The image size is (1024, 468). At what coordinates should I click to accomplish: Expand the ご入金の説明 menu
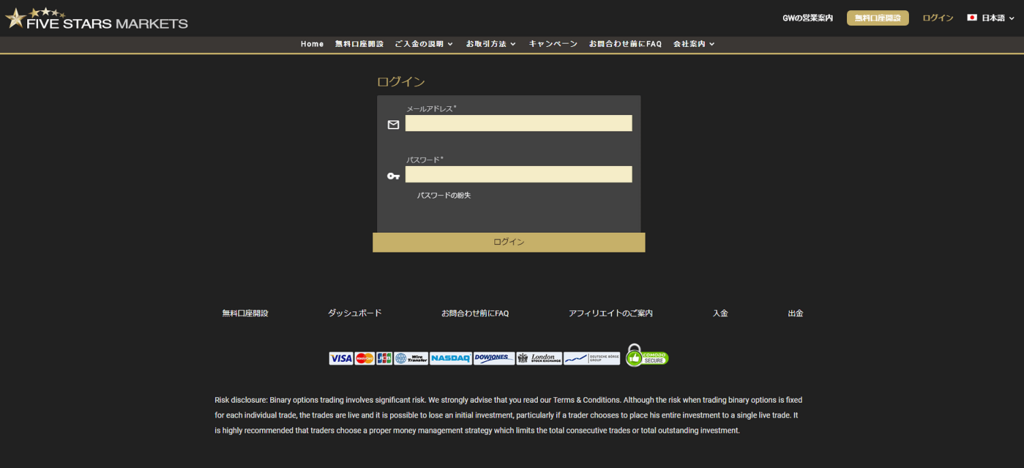424,44
